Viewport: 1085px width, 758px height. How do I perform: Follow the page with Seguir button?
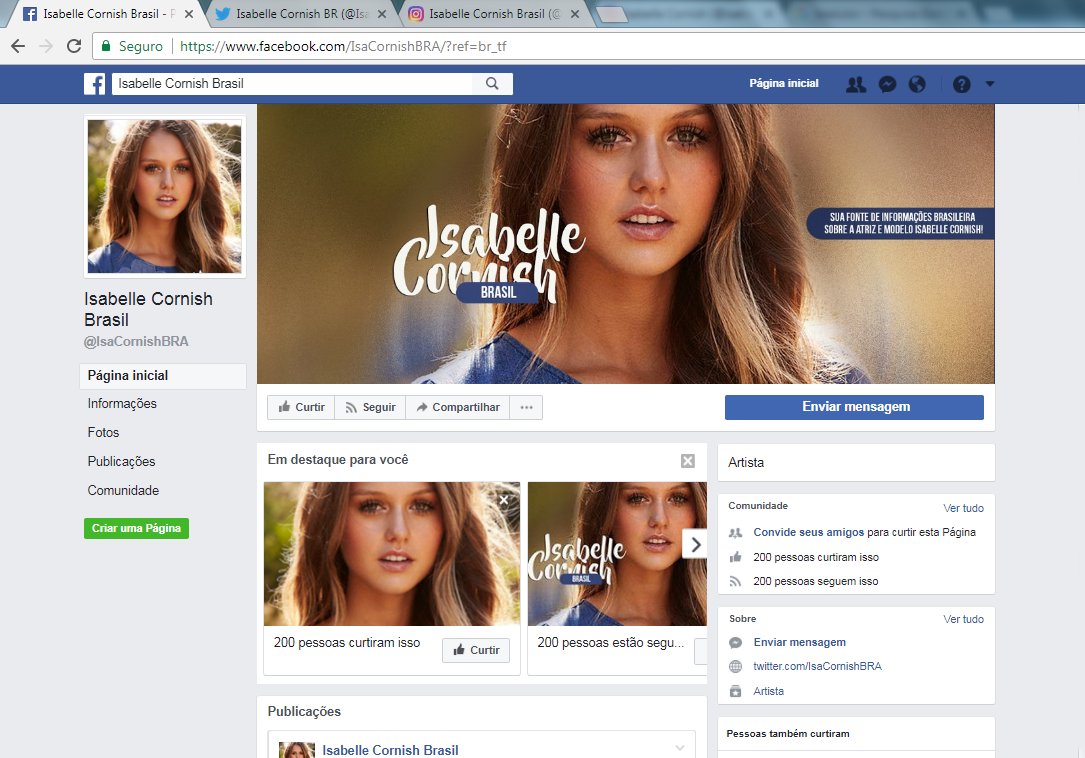point(370,407)
